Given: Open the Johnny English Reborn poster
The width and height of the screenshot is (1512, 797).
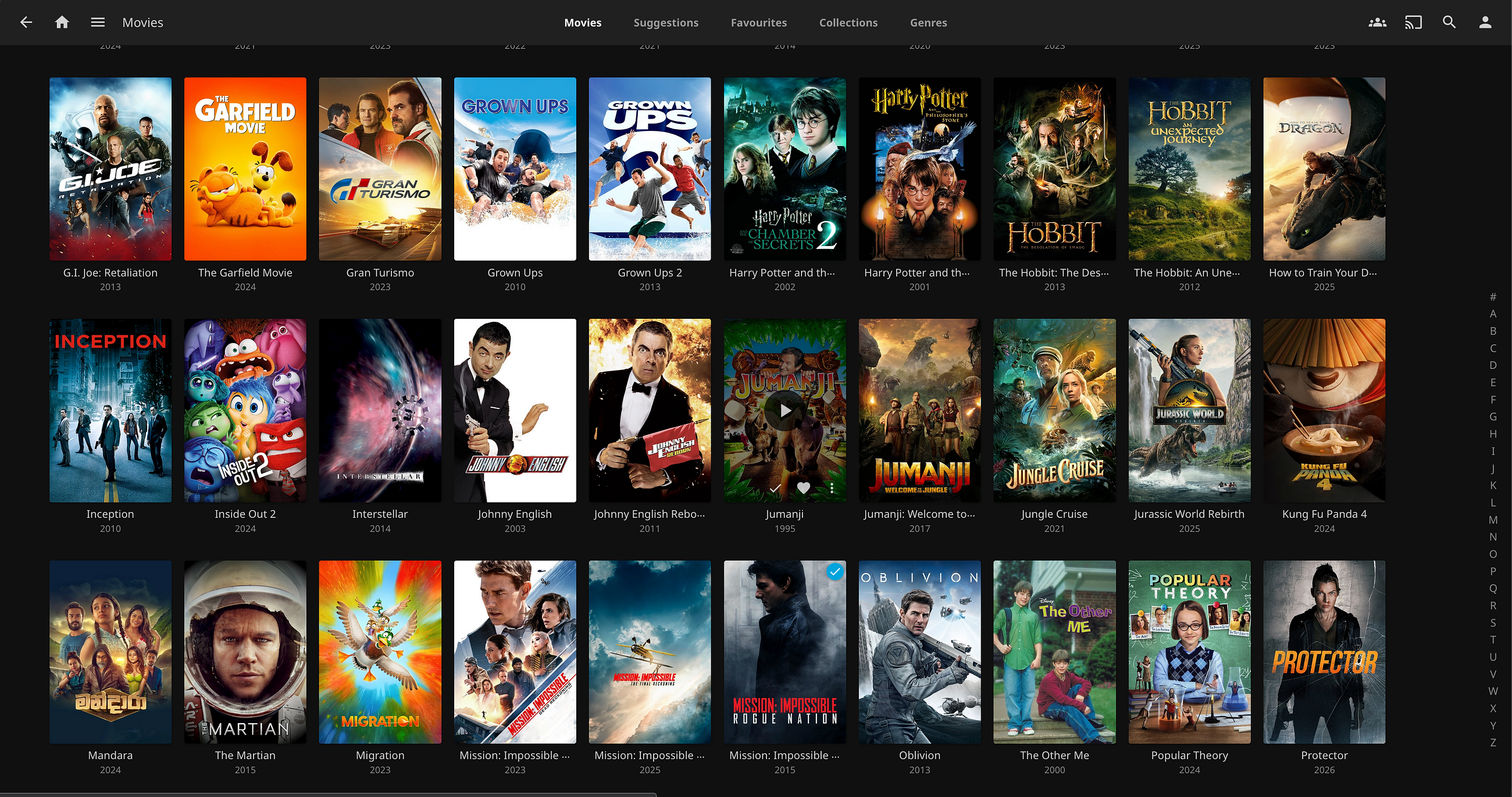Looking at the screenshot, I should (x=650, y=411).
